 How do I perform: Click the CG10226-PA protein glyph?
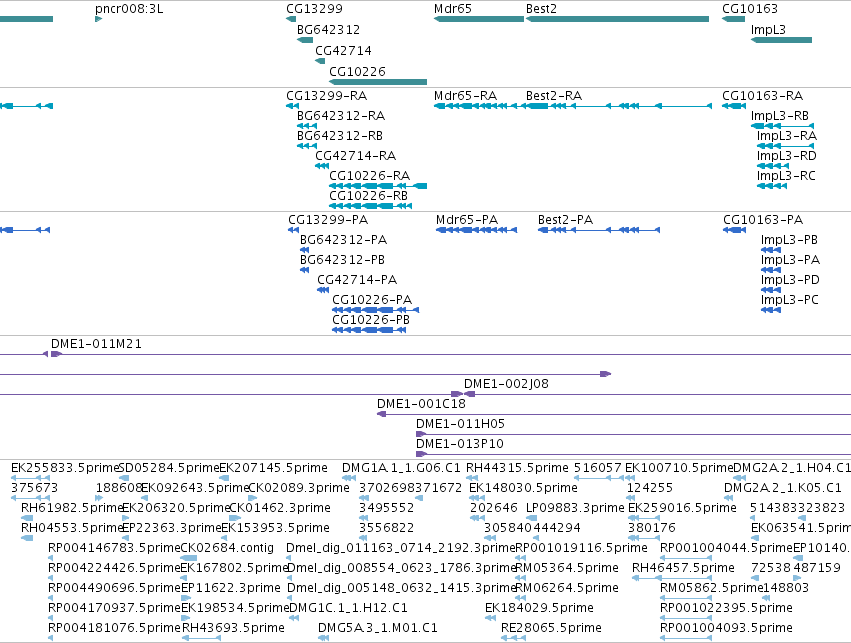[x=376, y=310]
